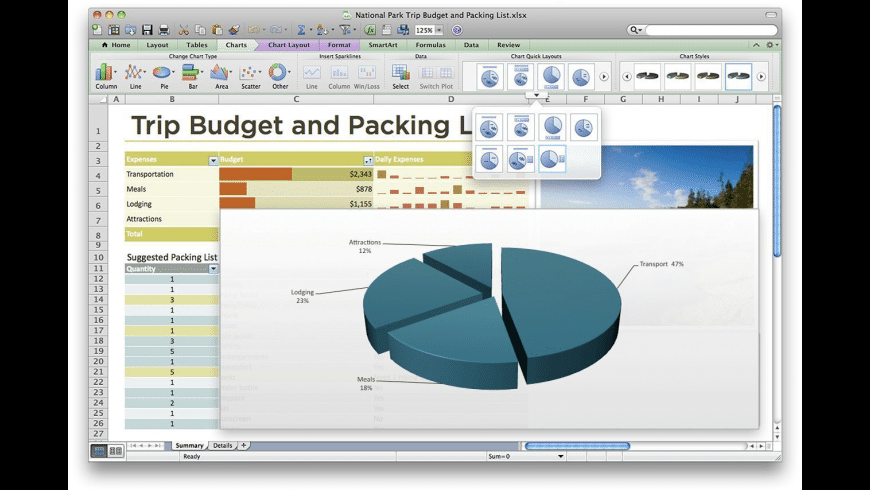Click the search field in the toolbar
870x490 pixels.
(x=710, y=30)
